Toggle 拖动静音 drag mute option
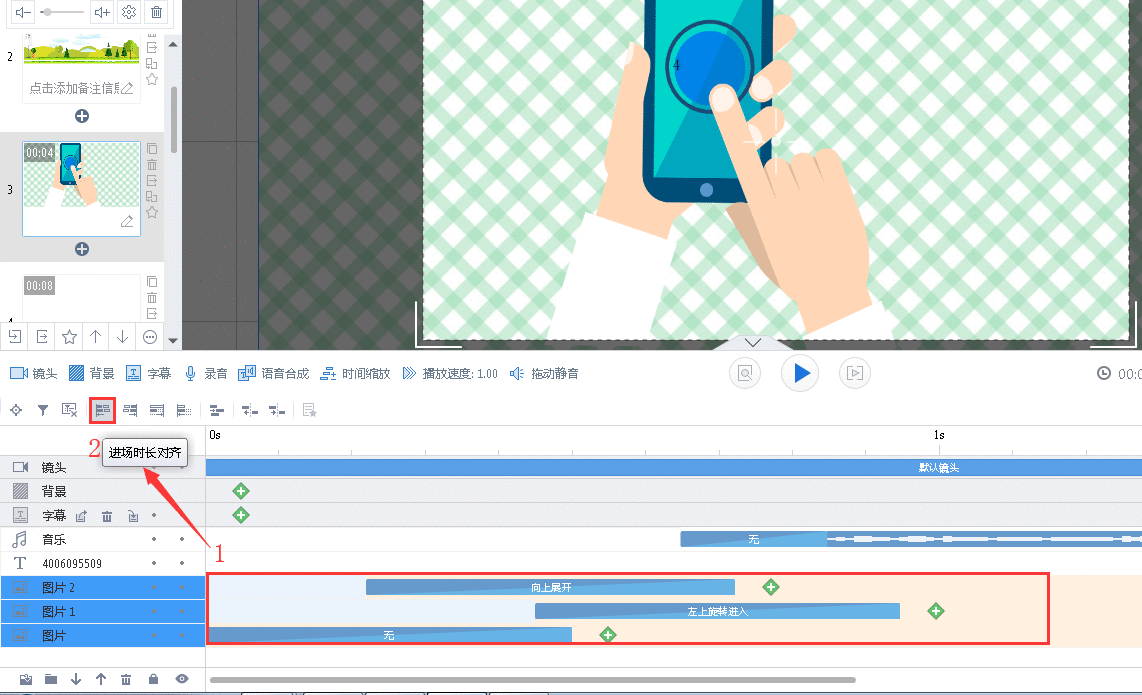Screen dimensions: 1142x695 pyautogui.click(x=544, y=373)
